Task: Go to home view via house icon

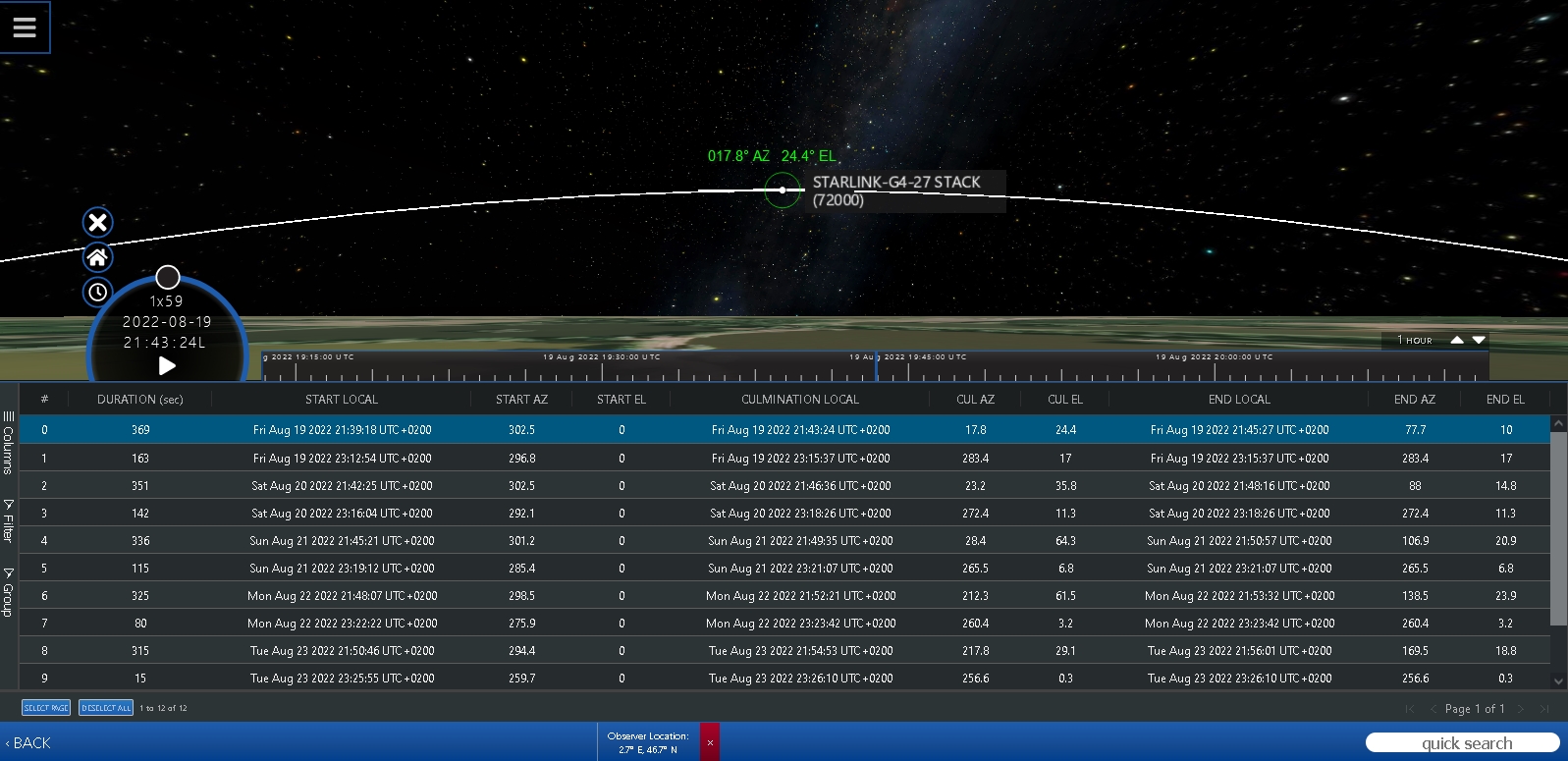Action: coord(97,257)
